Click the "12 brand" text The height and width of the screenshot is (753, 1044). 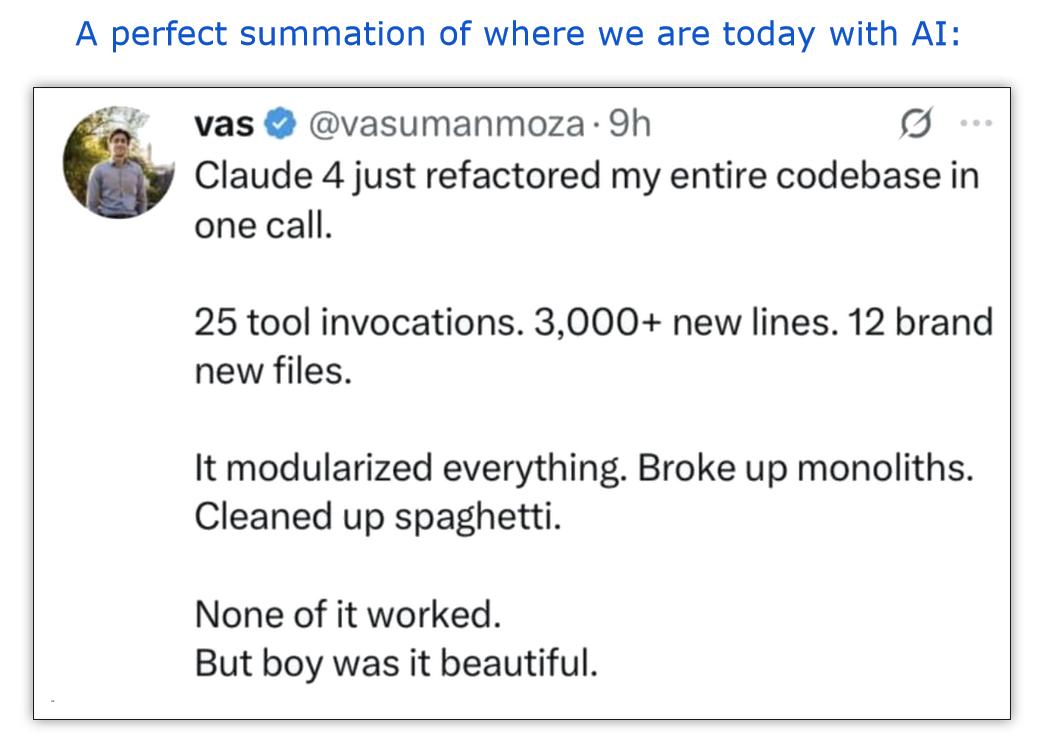click(x=921, y=322)
